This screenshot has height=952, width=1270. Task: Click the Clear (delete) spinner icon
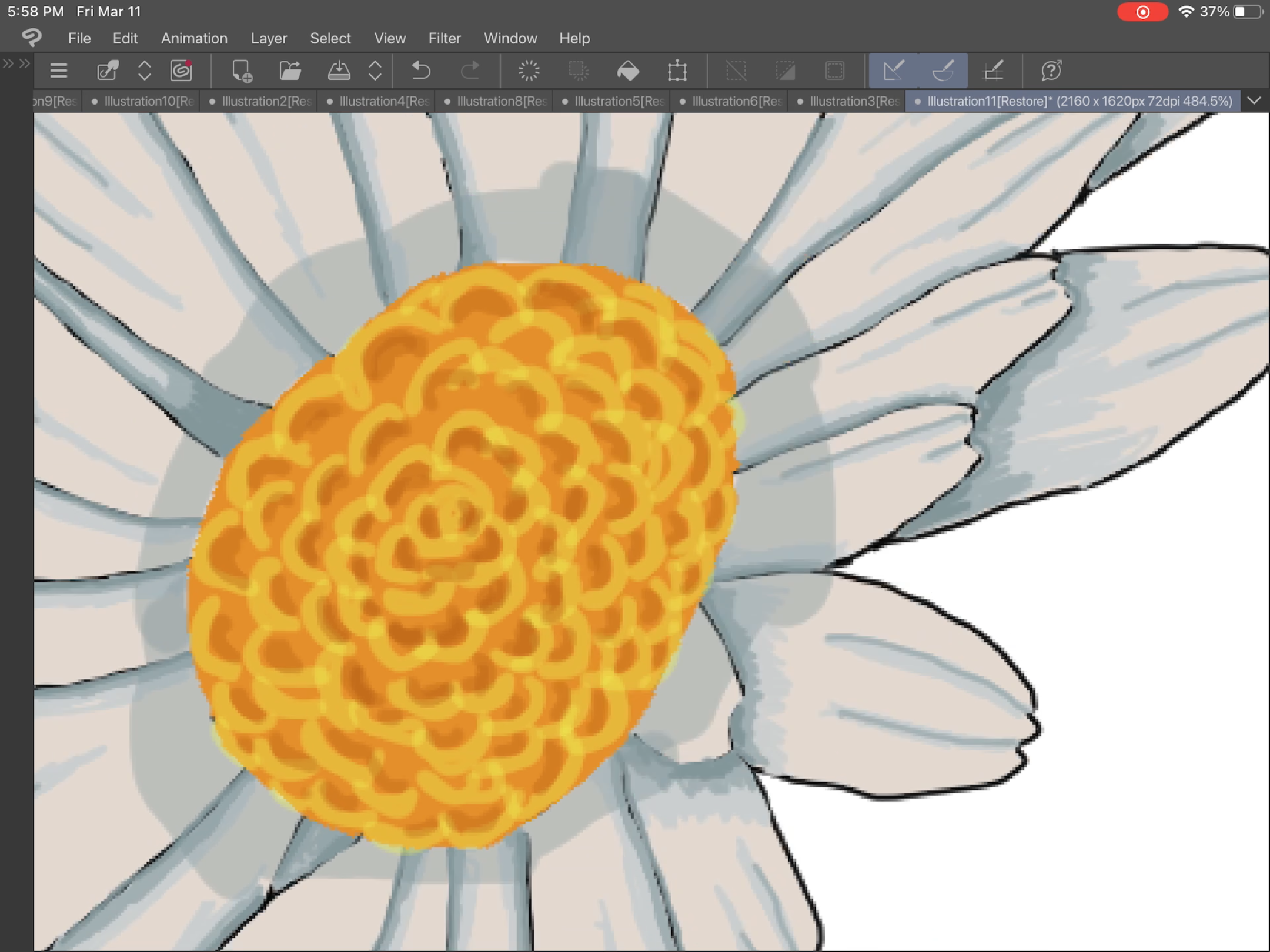(529, 71)
